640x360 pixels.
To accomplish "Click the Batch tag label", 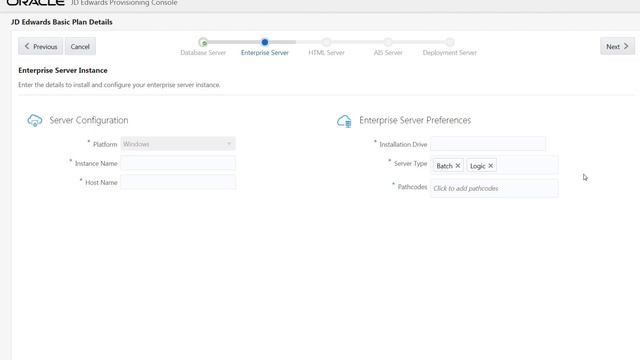I will click(x=444, y=166).
